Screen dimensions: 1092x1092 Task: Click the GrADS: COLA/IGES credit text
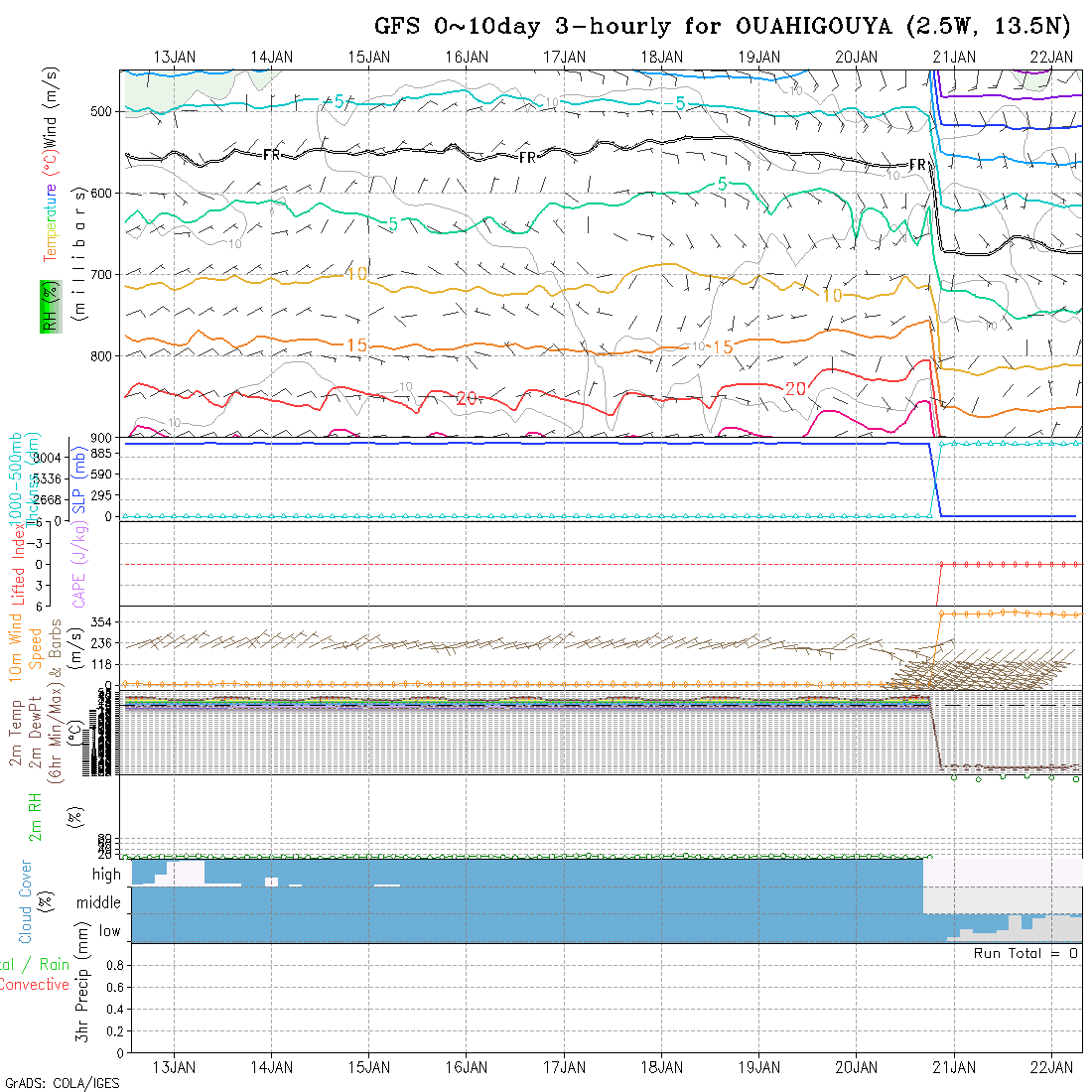62,1083
